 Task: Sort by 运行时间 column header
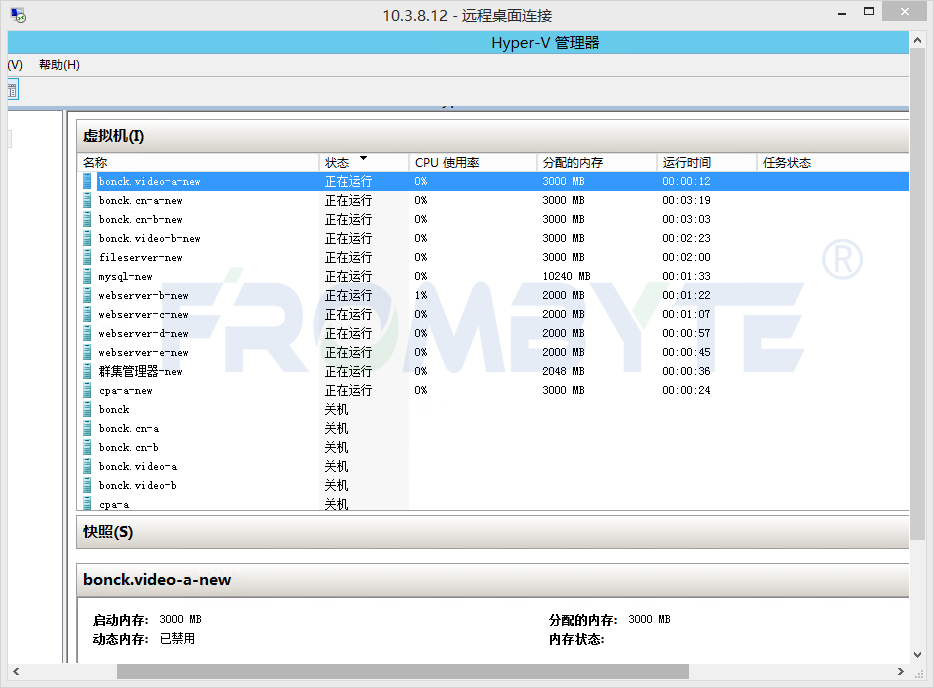[x=706, y=162]
